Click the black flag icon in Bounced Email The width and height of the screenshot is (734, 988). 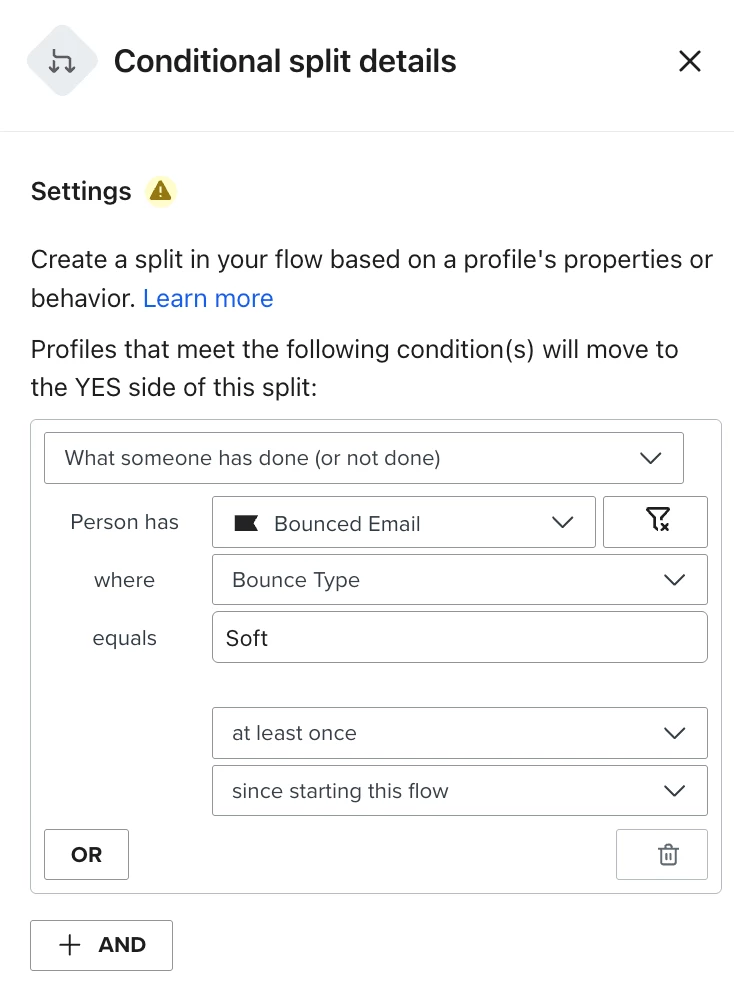246,523
